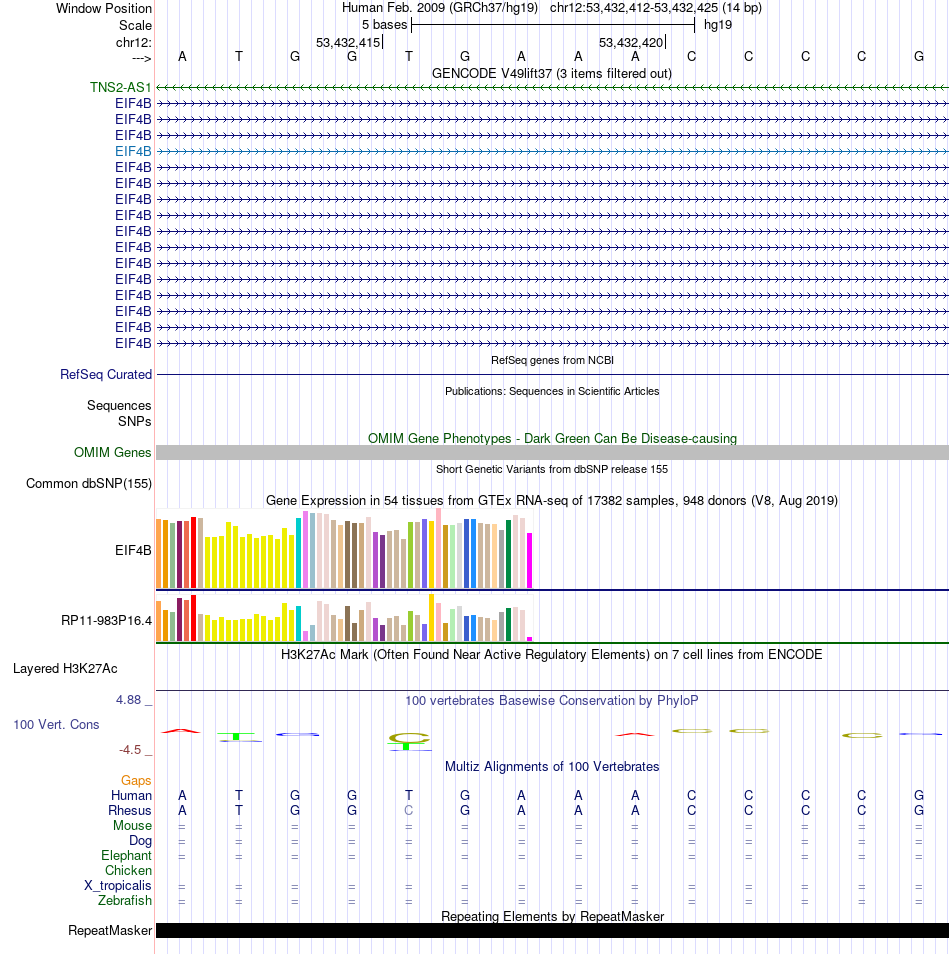Open 100 vertebrates Basewise Conservation by PhyloP title

[x=552, y=701]
